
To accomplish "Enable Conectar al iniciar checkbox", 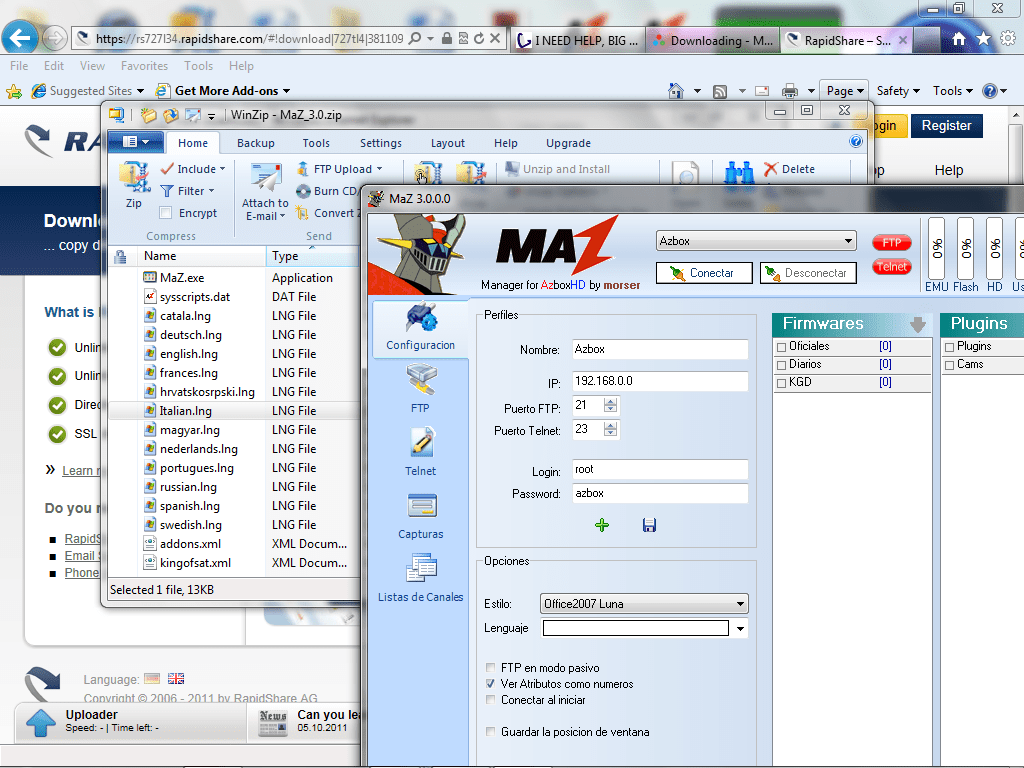I will click(x=490, y=699).
